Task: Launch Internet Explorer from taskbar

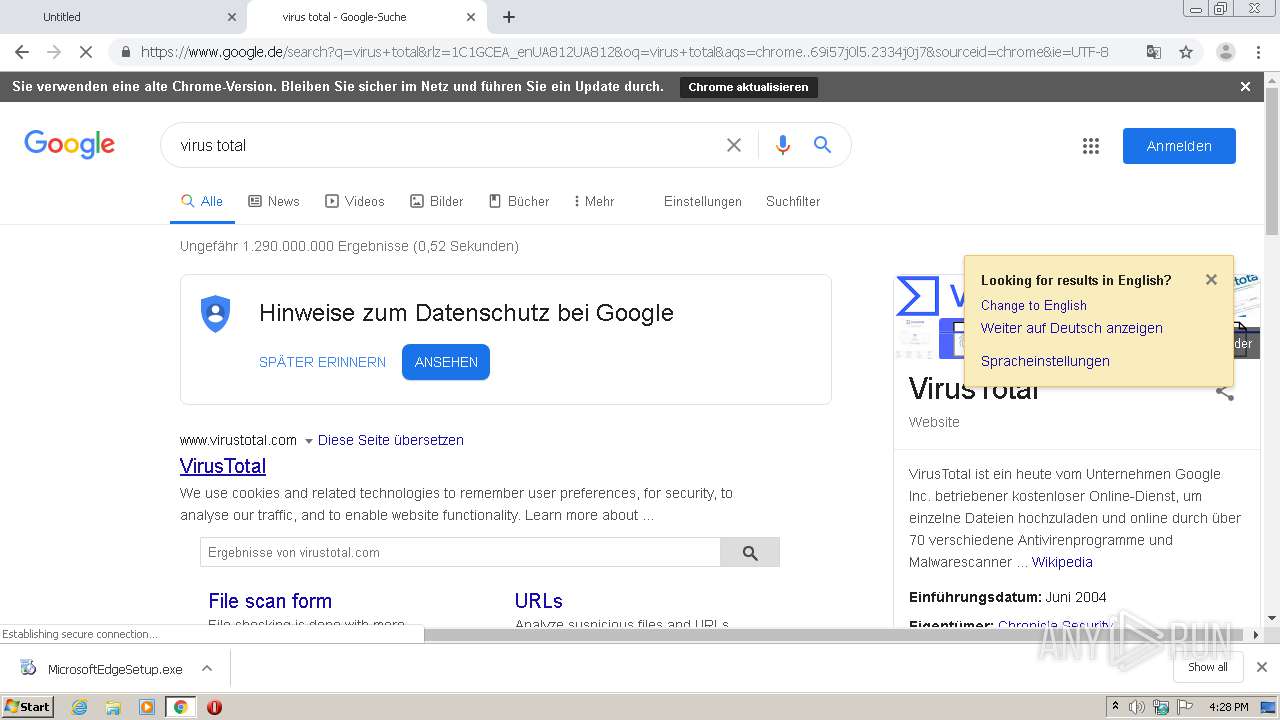Action: [x=79, y=707]
